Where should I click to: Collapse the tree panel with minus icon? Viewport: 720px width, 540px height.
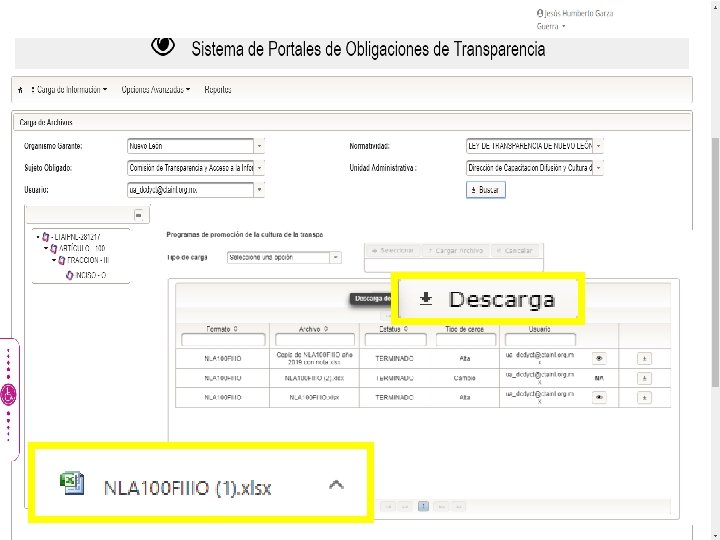(139, 215)
